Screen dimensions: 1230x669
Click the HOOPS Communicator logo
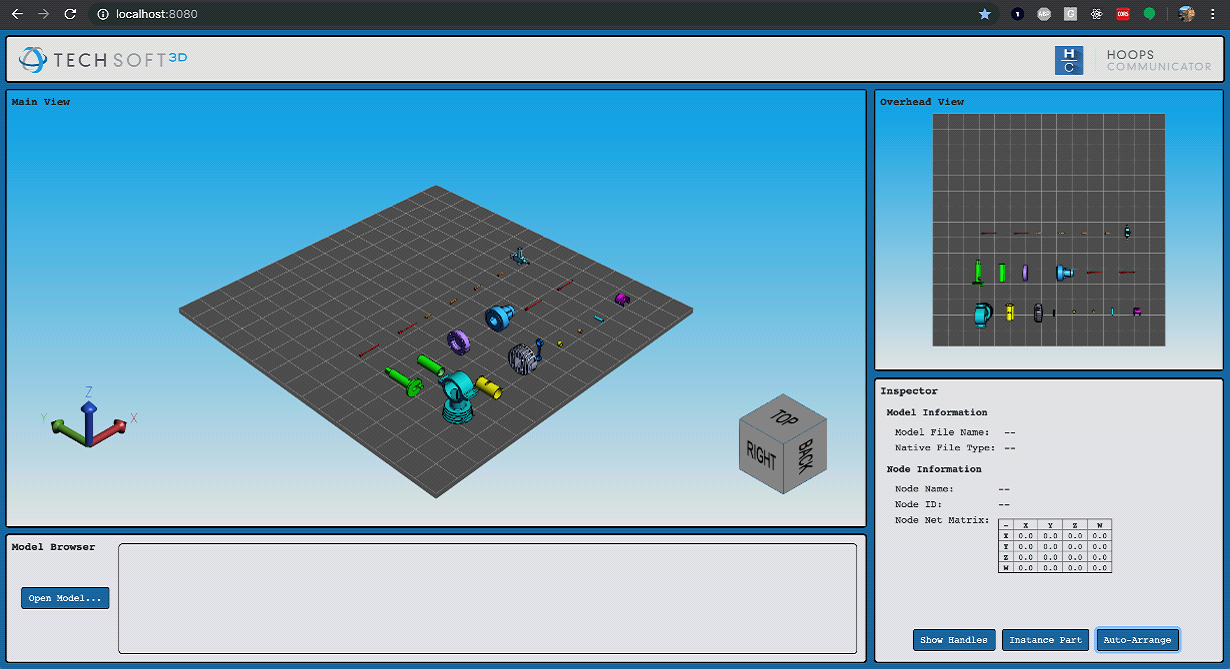point(1133,60)
